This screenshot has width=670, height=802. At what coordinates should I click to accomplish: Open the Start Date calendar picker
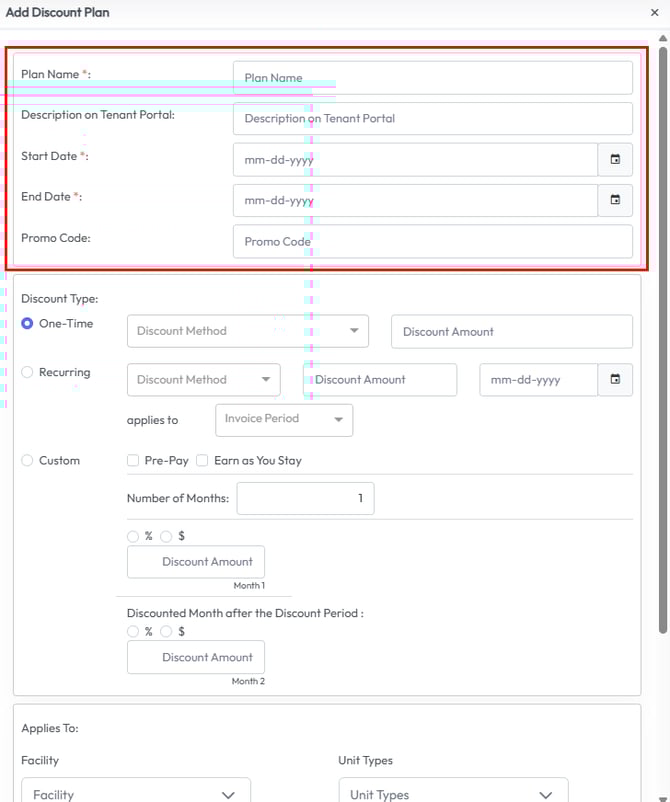615,160
